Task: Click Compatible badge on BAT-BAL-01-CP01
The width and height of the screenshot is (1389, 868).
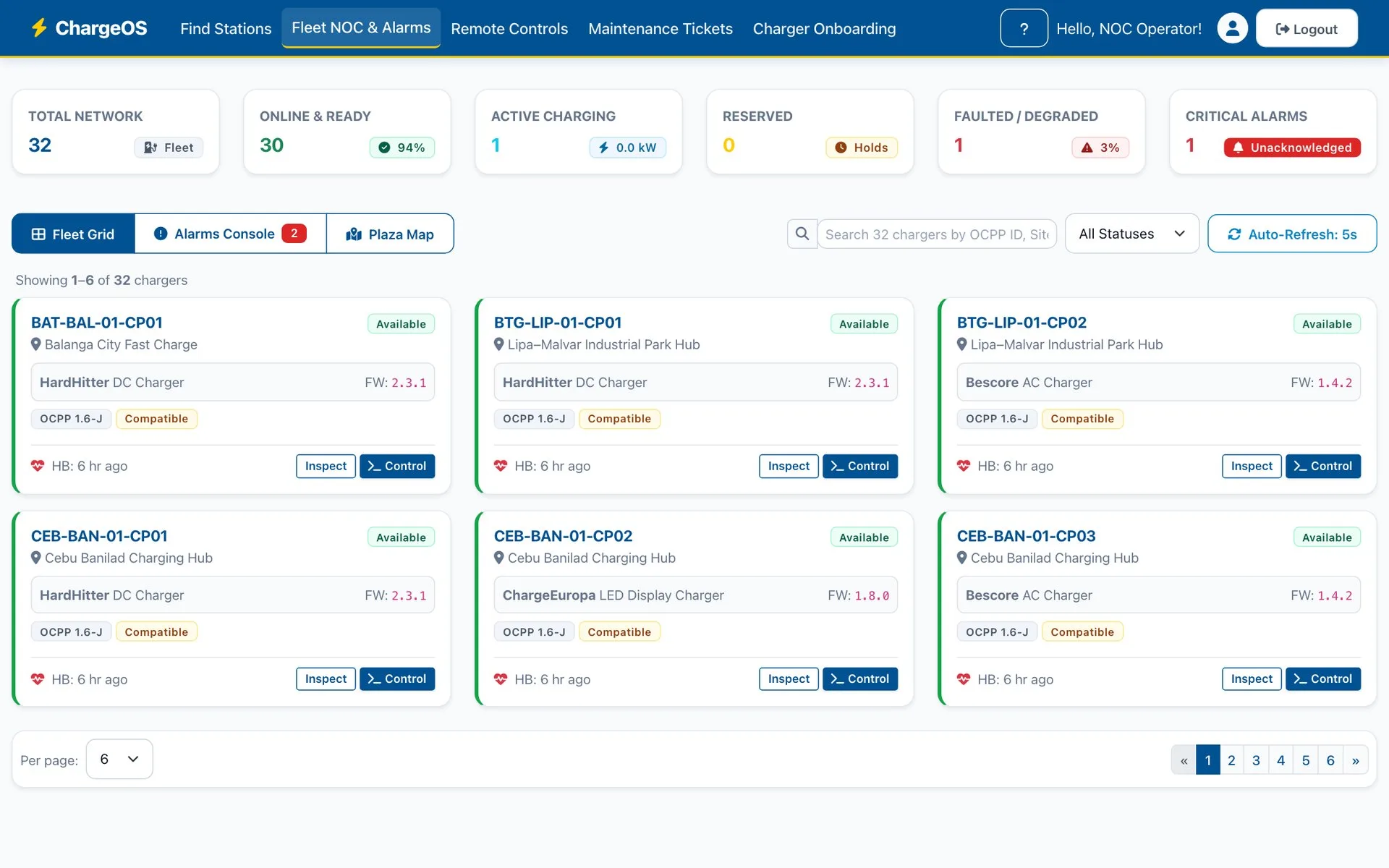Action: tap(156, 419)
